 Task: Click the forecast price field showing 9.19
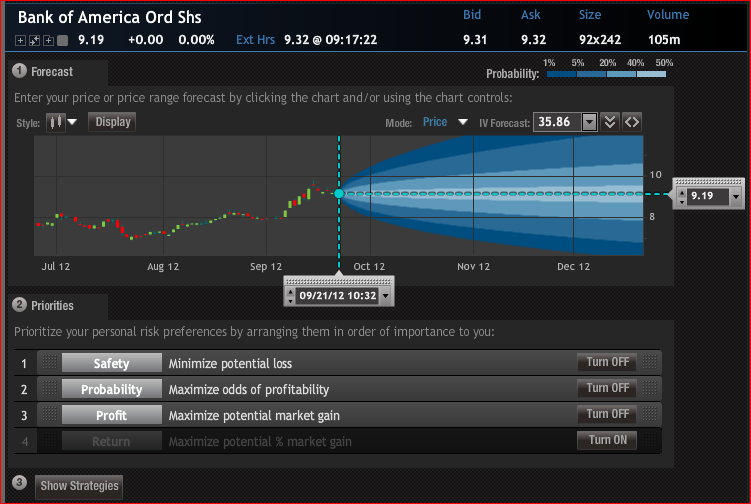[707, 196]
